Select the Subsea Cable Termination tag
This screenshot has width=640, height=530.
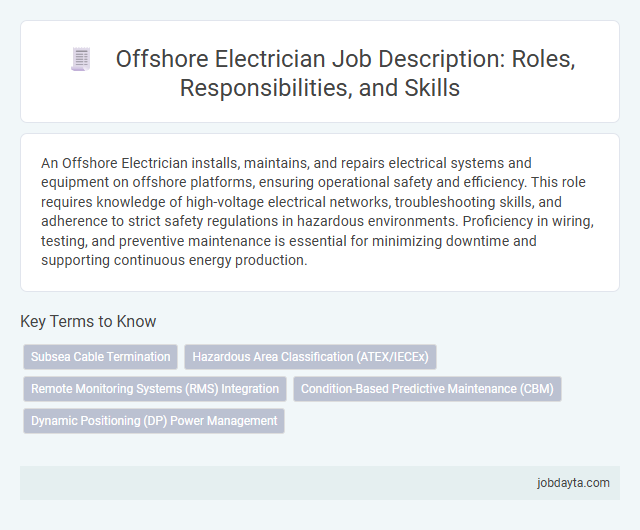(100, 357)
